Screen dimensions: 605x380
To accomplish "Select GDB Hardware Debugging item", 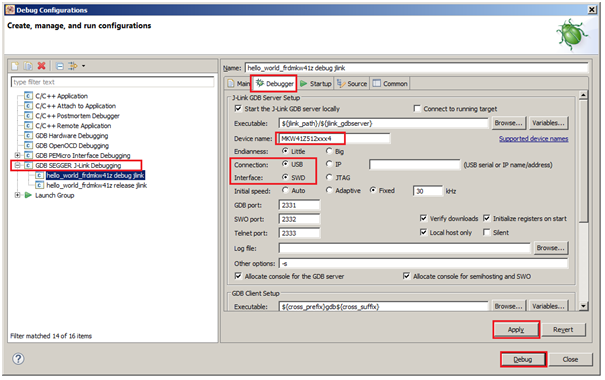I will point(71,136).
